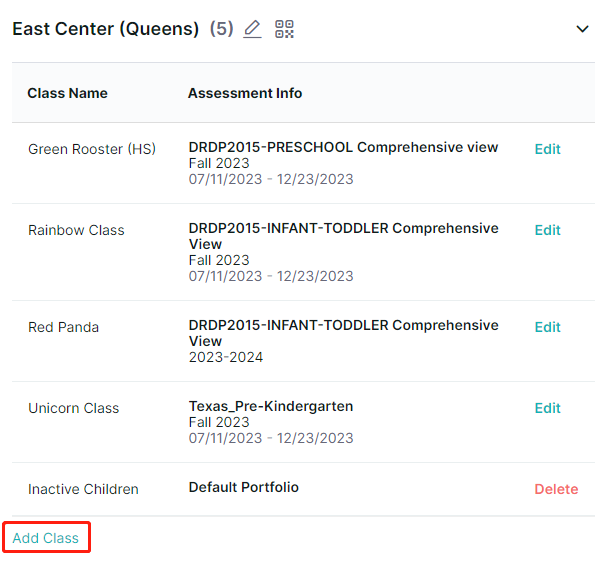The image size is (609, 566).
Task: Click the pencil edit icon beside East Center
Action: (x=252, y=29)
